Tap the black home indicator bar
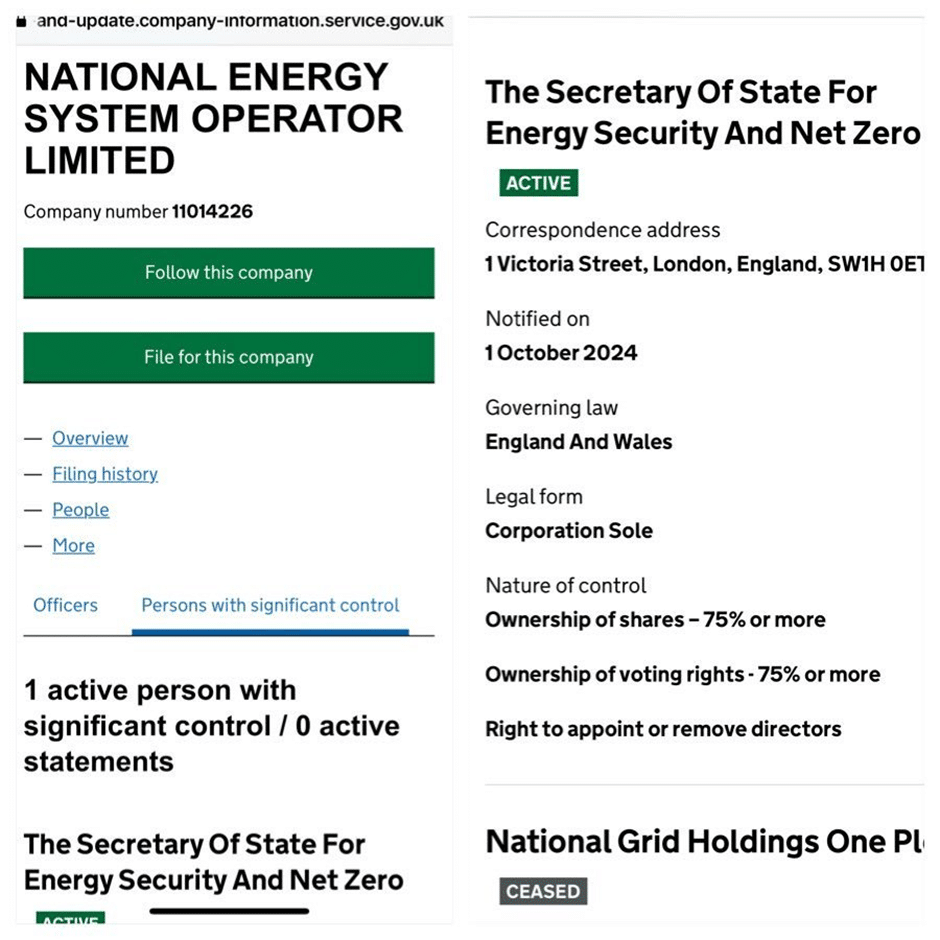 (x=229, y=911)
